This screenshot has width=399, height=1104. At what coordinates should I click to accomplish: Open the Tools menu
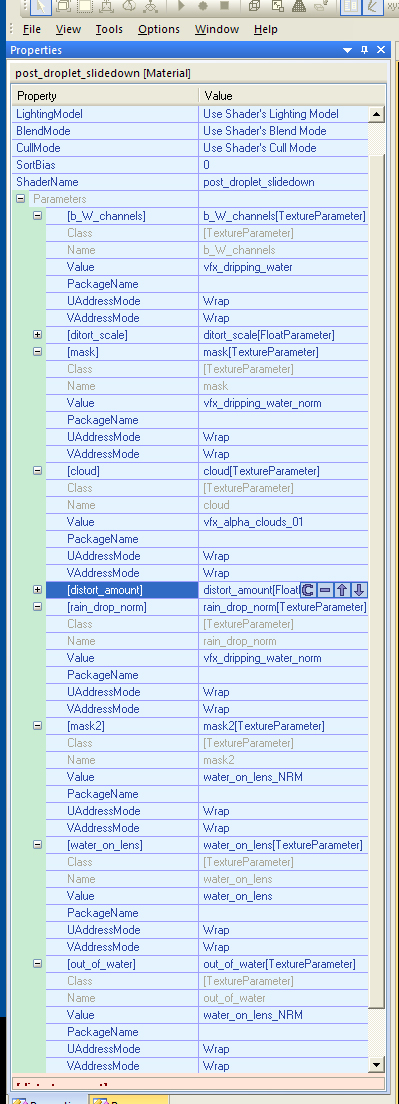109,30
